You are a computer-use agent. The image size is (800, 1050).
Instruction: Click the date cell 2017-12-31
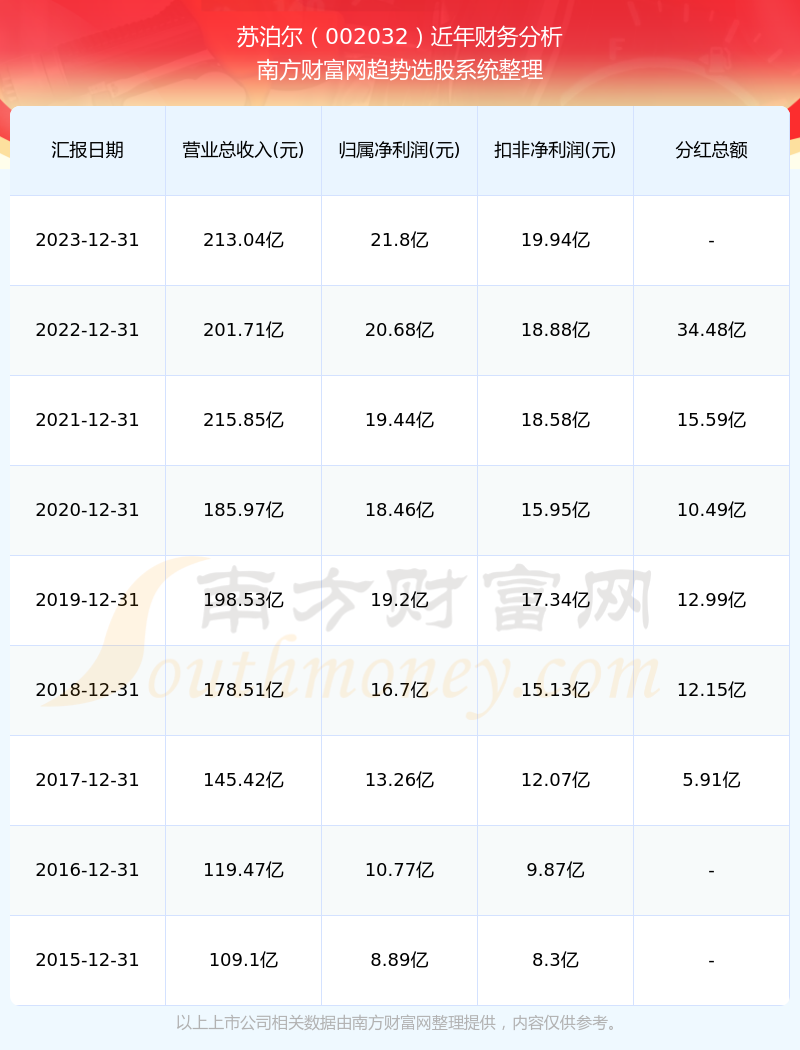(88, 780)
